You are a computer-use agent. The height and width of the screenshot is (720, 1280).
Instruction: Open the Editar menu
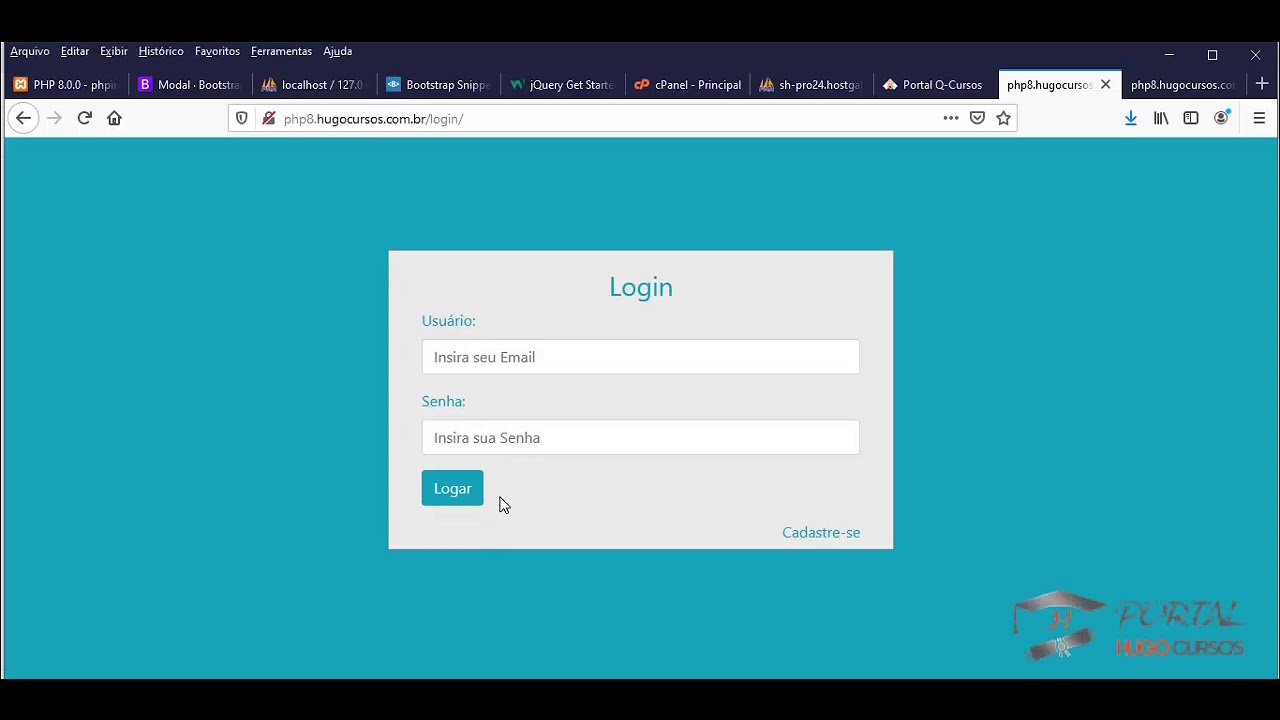click(75, 51)
